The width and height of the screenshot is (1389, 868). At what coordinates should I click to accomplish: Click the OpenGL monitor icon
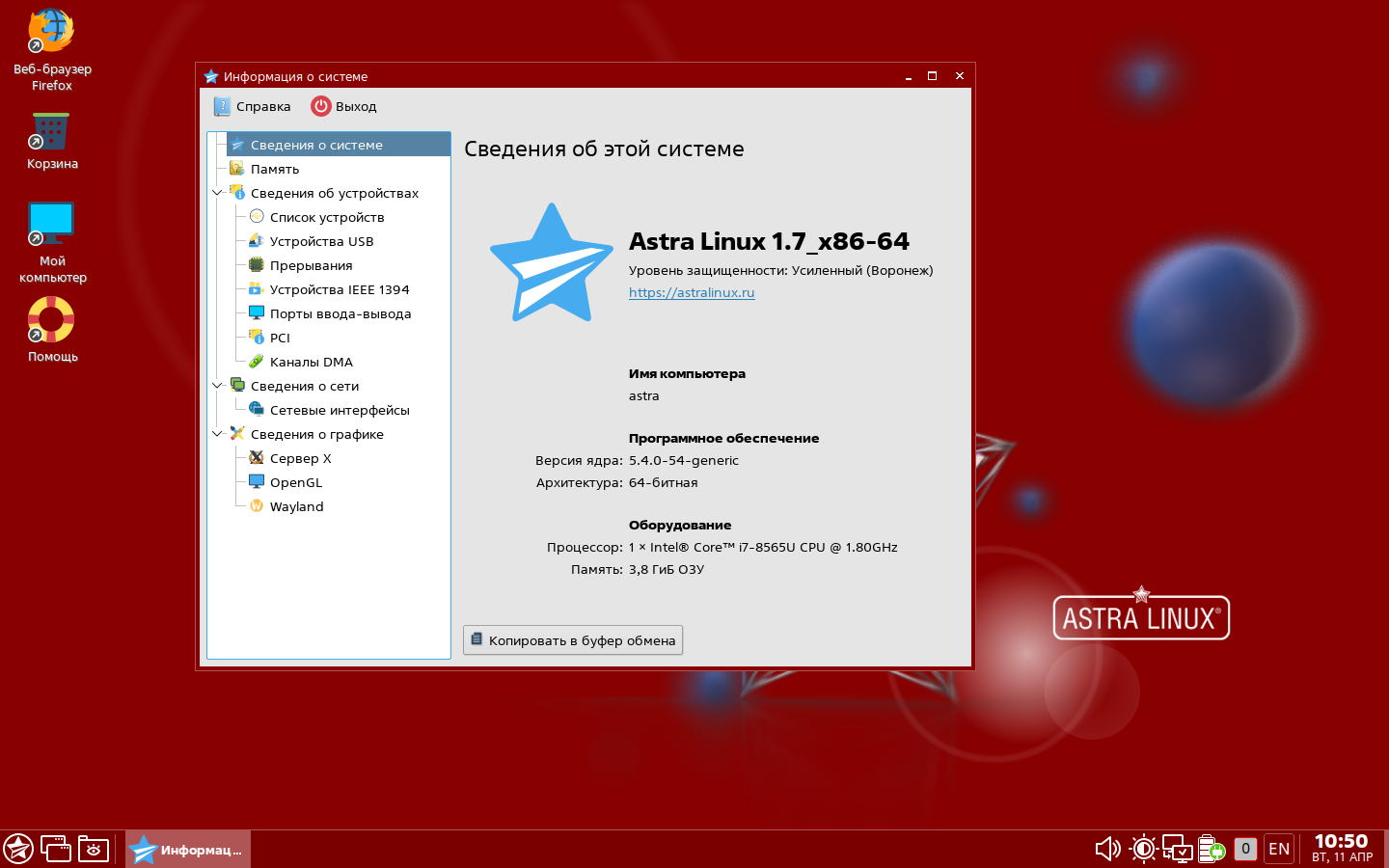(257, 482)
